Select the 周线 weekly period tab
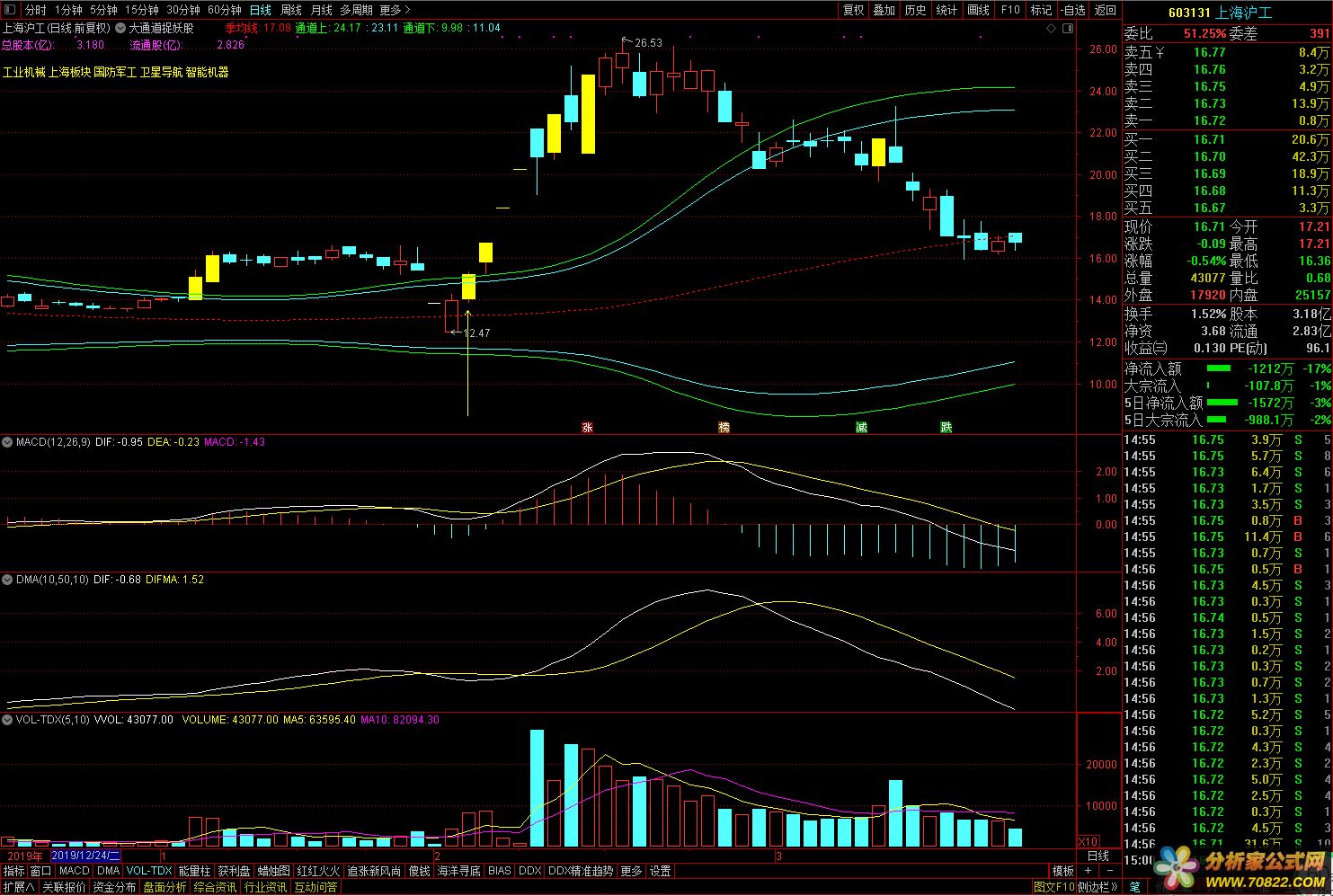The width and height of the screenshot is (1333, 896). click(x=291, y=10)
